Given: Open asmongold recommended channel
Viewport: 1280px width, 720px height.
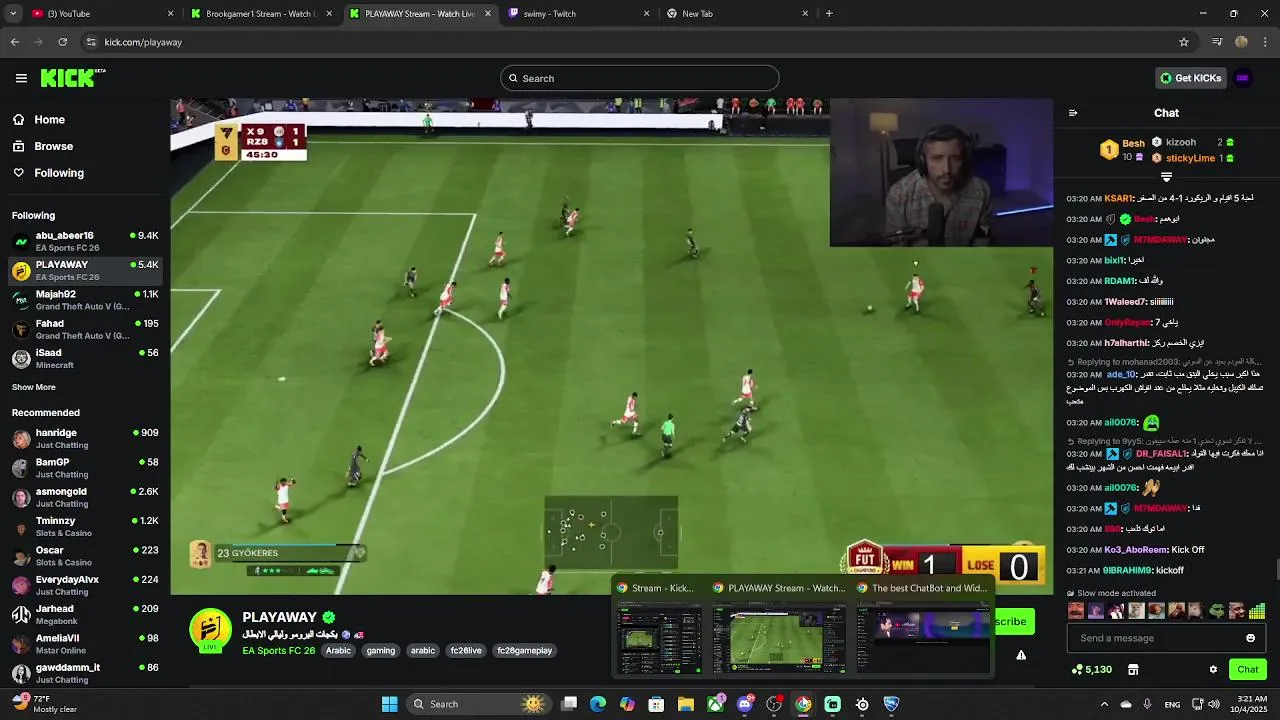Looking at the screenshot, I should click(x=85, y=497).
